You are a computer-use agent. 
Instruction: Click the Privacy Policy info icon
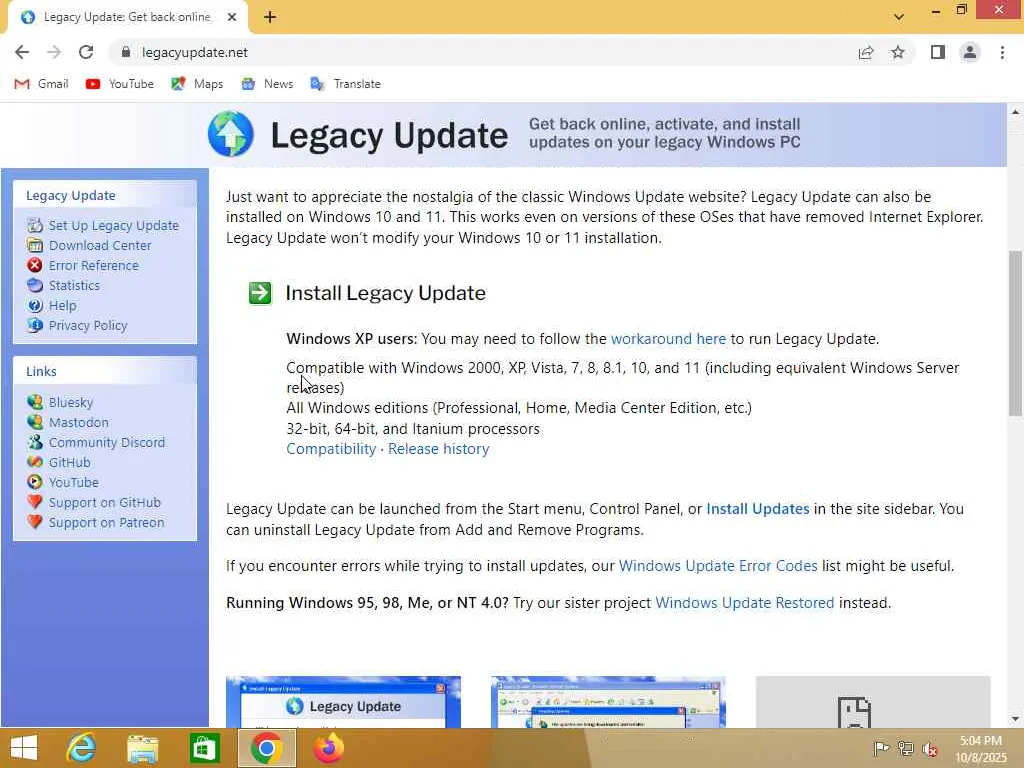(x=35, y=325)
